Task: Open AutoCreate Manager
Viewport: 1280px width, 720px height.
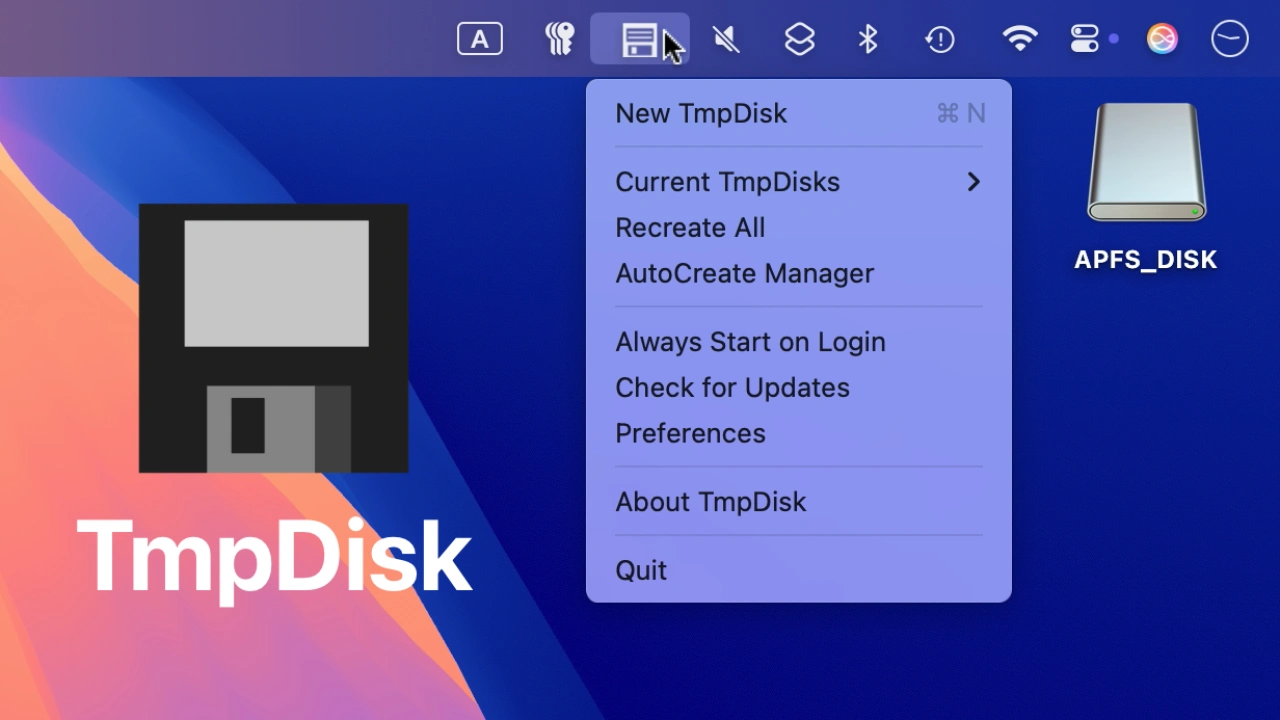Action: [744, 274]
